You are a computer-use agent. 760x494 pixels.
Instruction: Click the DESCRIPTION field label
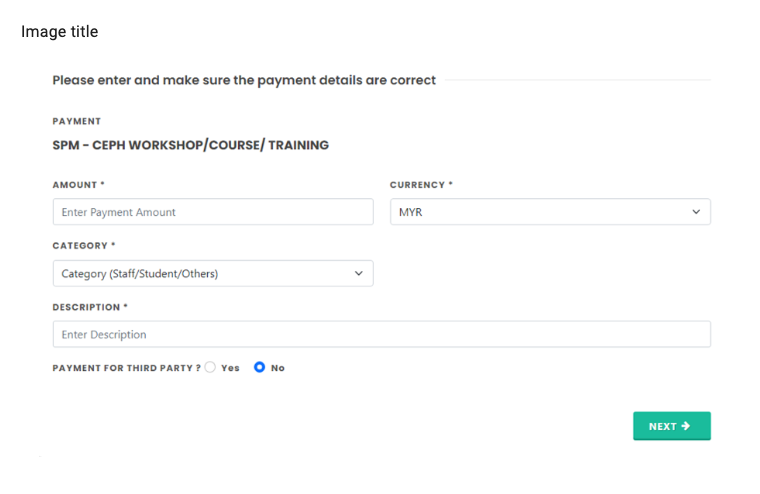[90, 307]
